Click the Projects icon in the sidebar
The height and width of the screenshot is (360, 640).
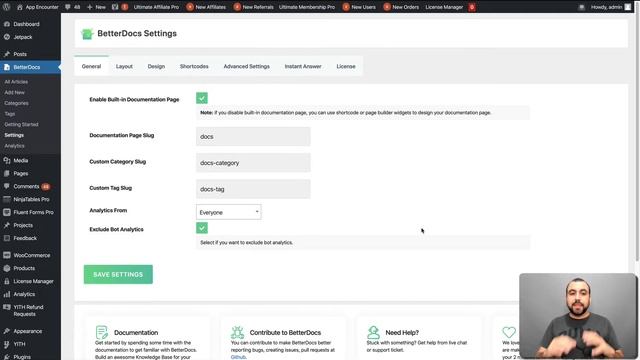(x=7, y=225)
